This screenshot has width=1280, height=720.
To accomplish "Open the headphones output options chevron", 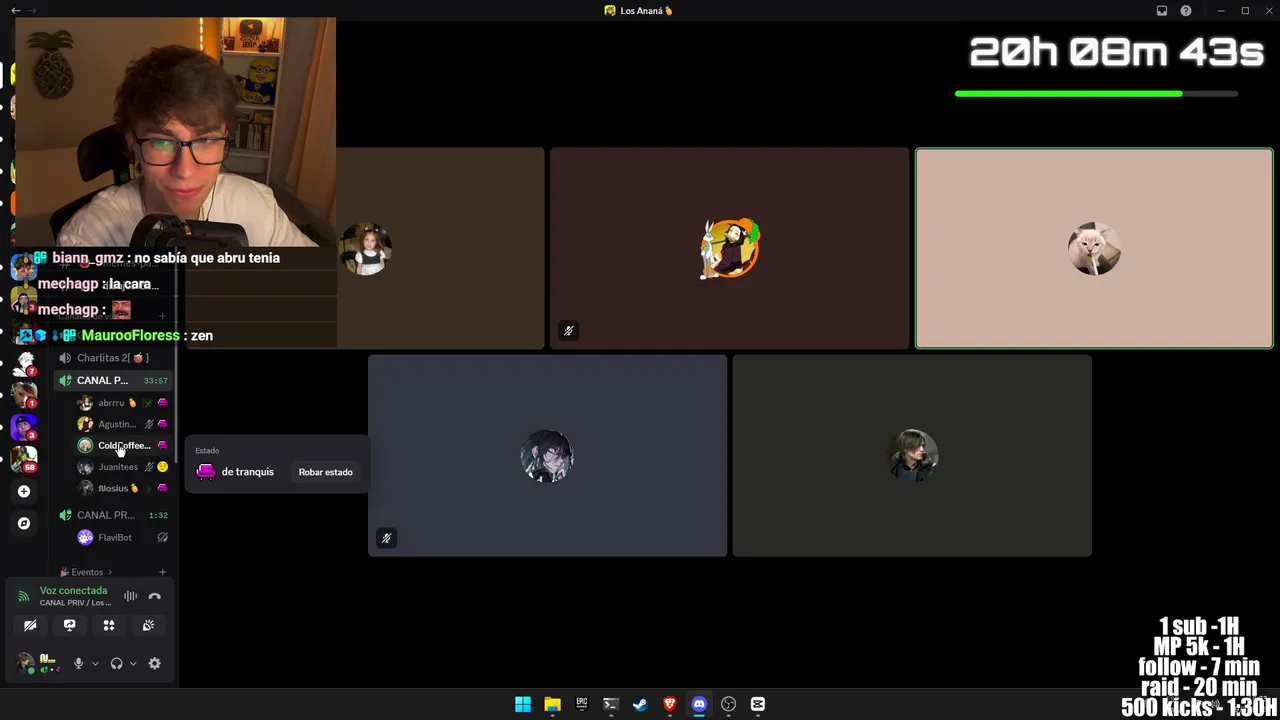I will (133, 663).
